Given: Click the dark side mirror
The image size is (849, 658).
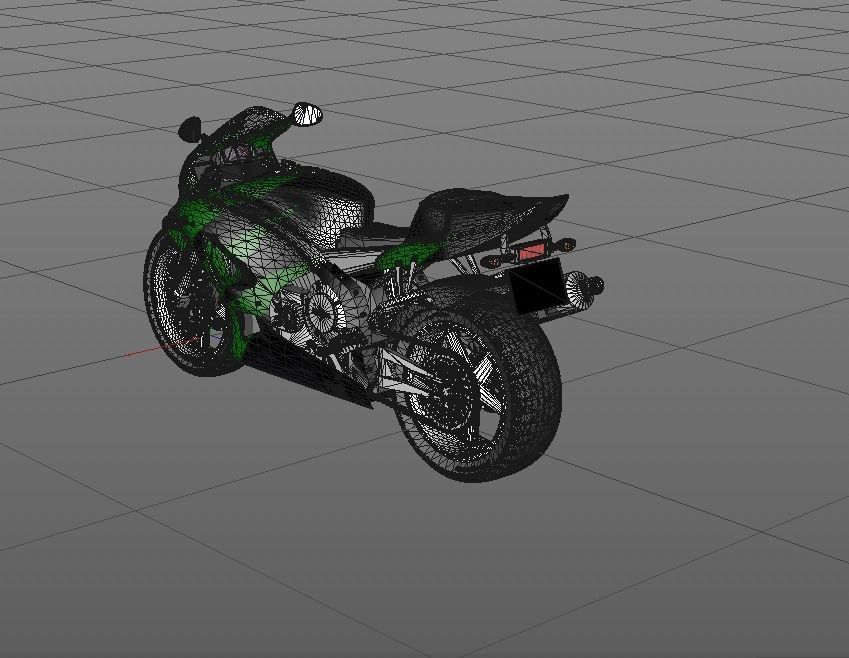Looking at the screenshot, I should point(190,129).
